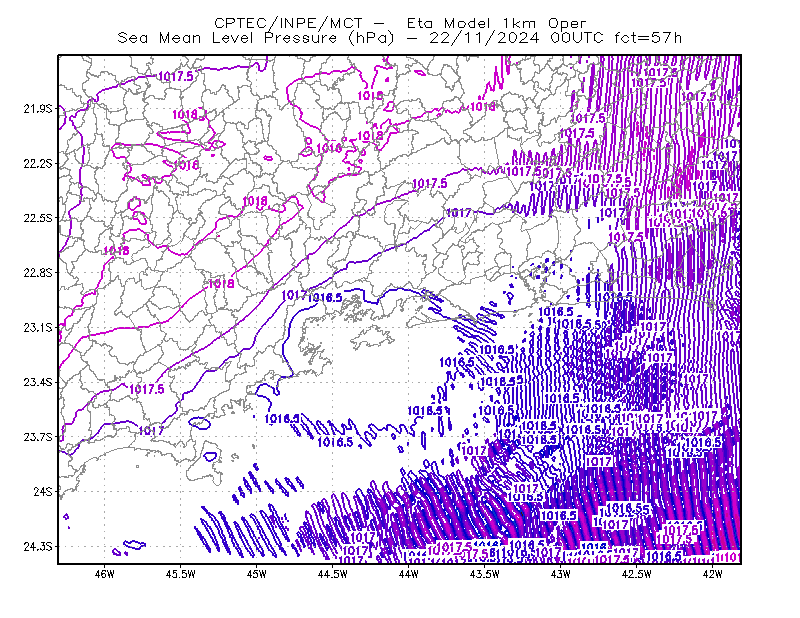Click the 43.5W longitude axis label
This screenshot has height=618, width=800.
(485, 574)
